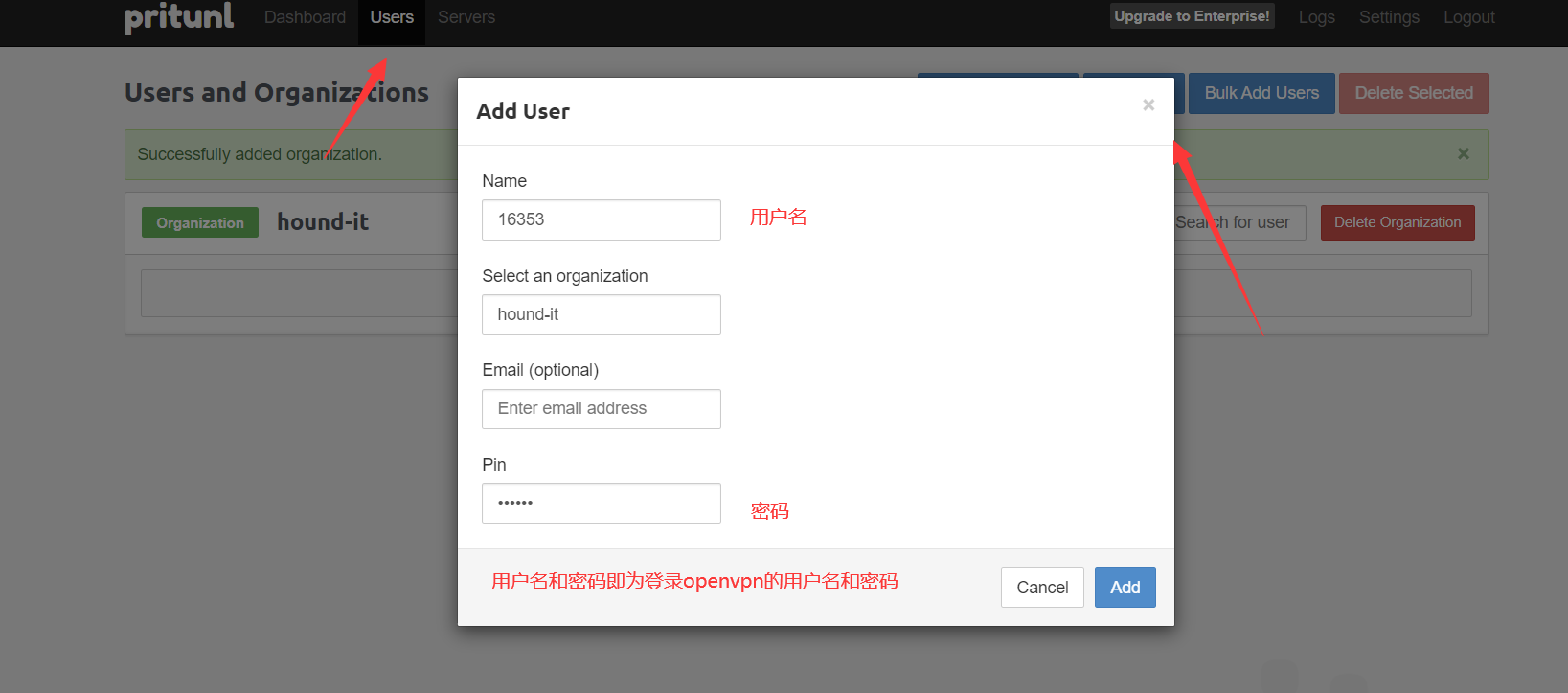This screenshot has height=693, width=1568.
Task: Click Delete Selected button
Action: pyautogui.click(x=1414, y=93)
